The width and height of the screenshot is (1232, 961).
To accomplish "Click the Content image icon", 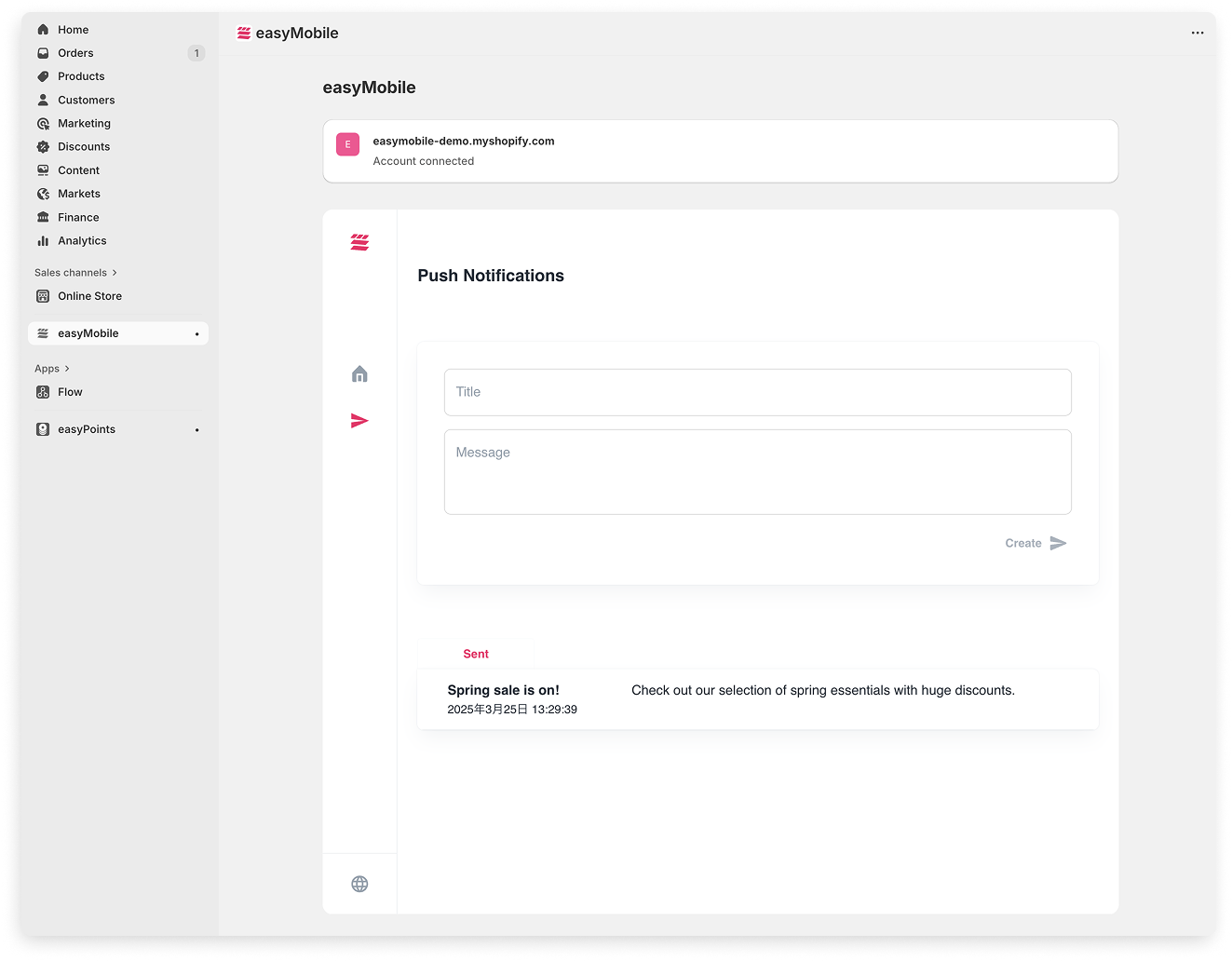I will [43, 170].
